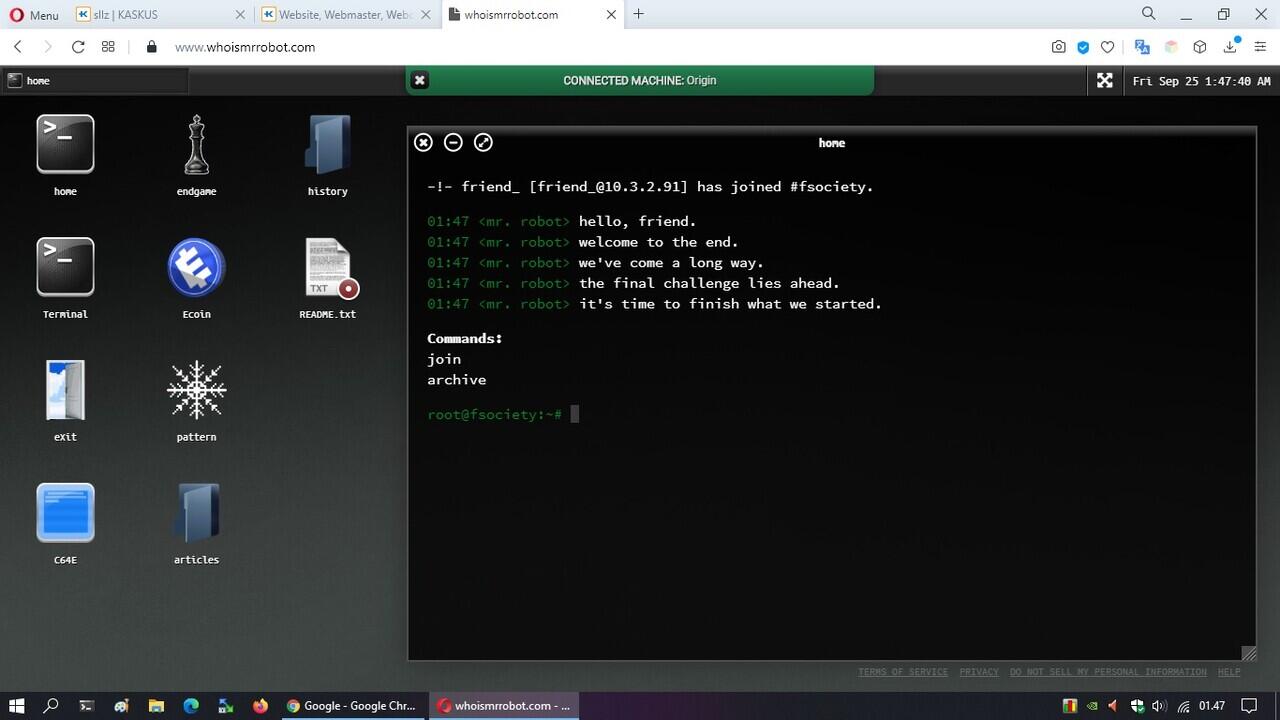The width and height of the screenshot is (1280, 720).
Task: Open a new browser tab
Action: (x=639, y=14)
